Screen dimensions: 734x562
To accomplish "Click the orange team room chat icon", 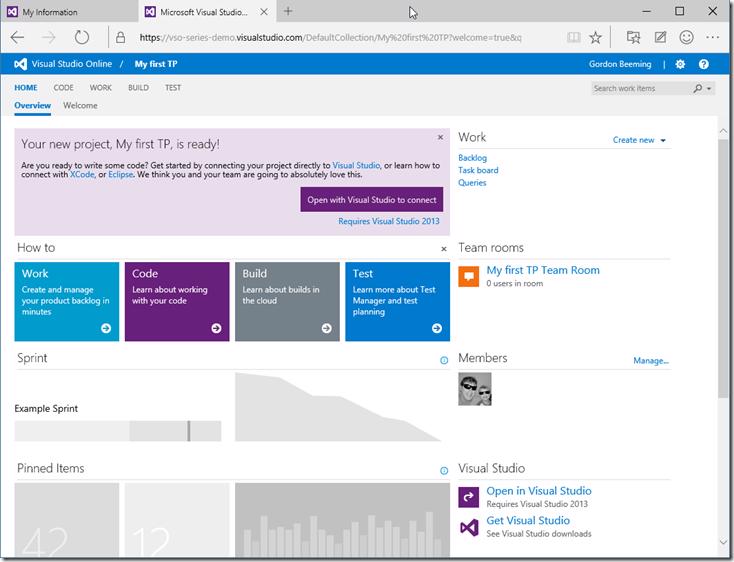I will click(469, 276).
